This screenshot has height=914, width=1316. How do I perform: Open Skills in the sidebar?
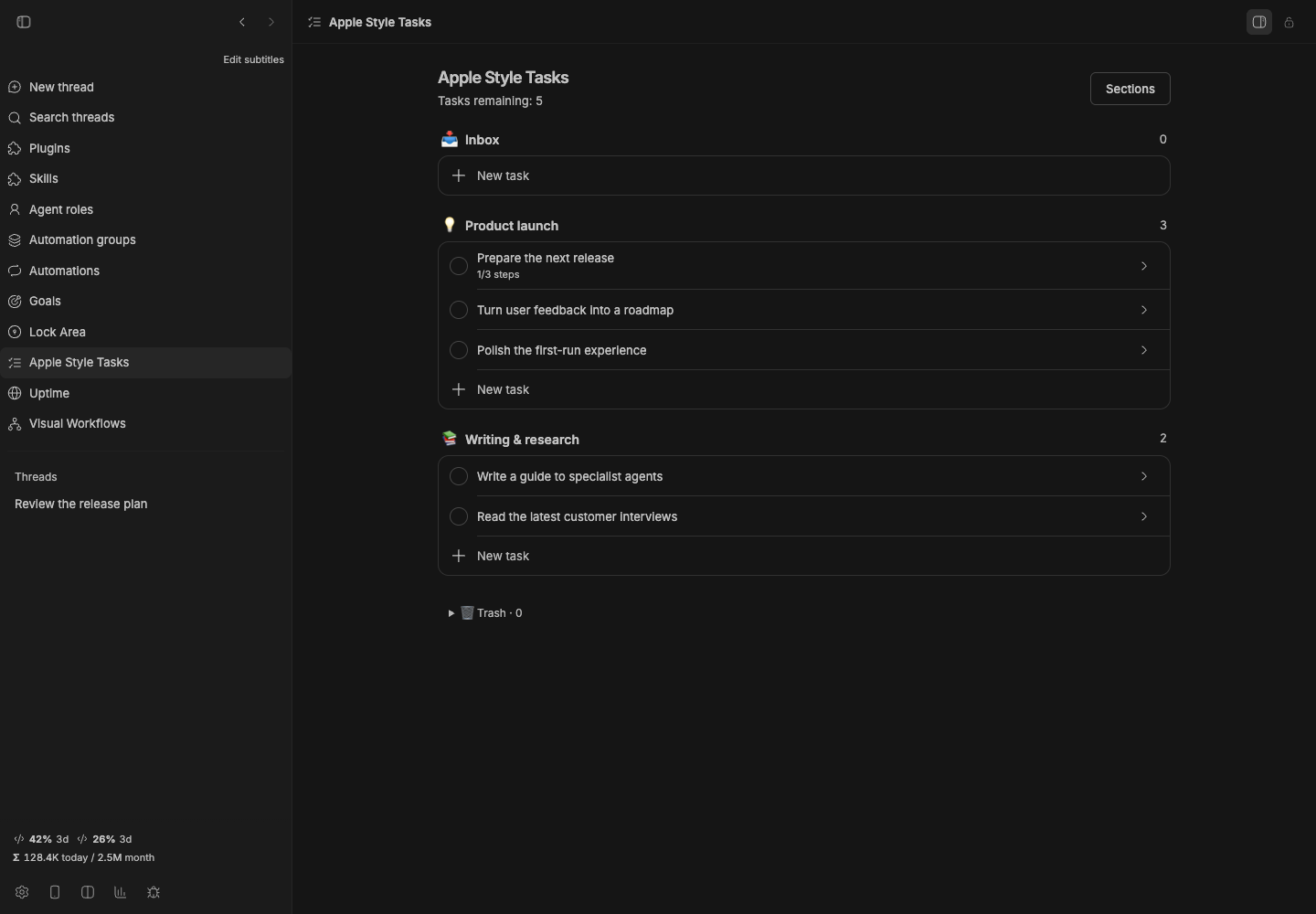coord(146,178)
